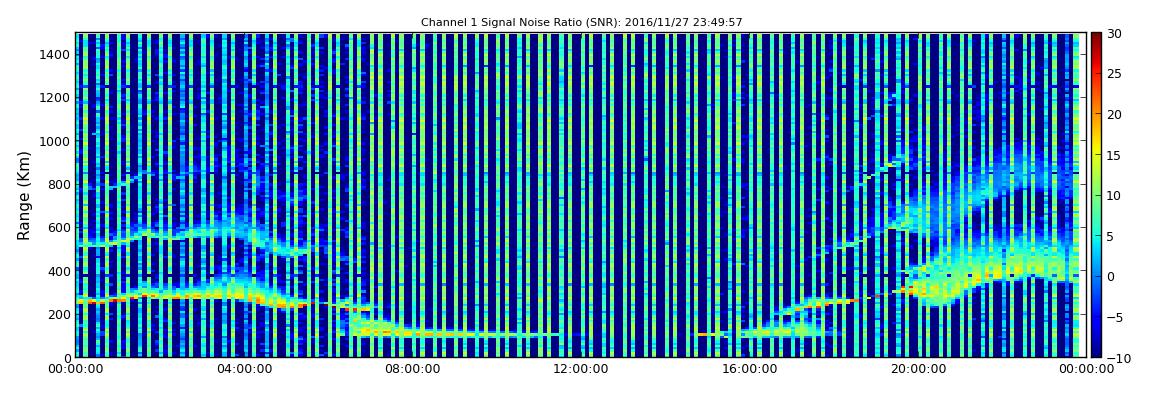Click the 1000 range tick label

(55, 141)
